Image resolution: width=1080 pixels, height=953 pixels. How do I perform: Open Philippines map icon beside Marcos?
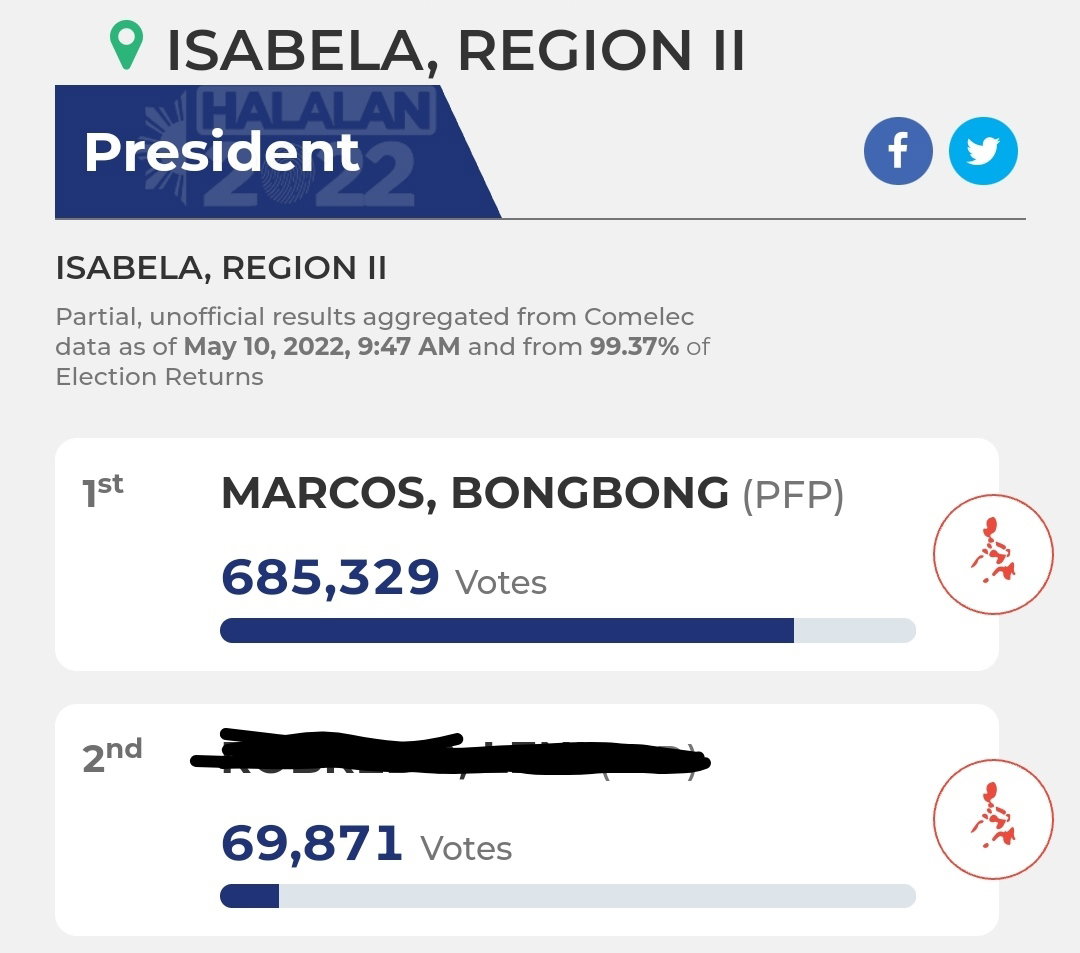click(x=993, y=554)
